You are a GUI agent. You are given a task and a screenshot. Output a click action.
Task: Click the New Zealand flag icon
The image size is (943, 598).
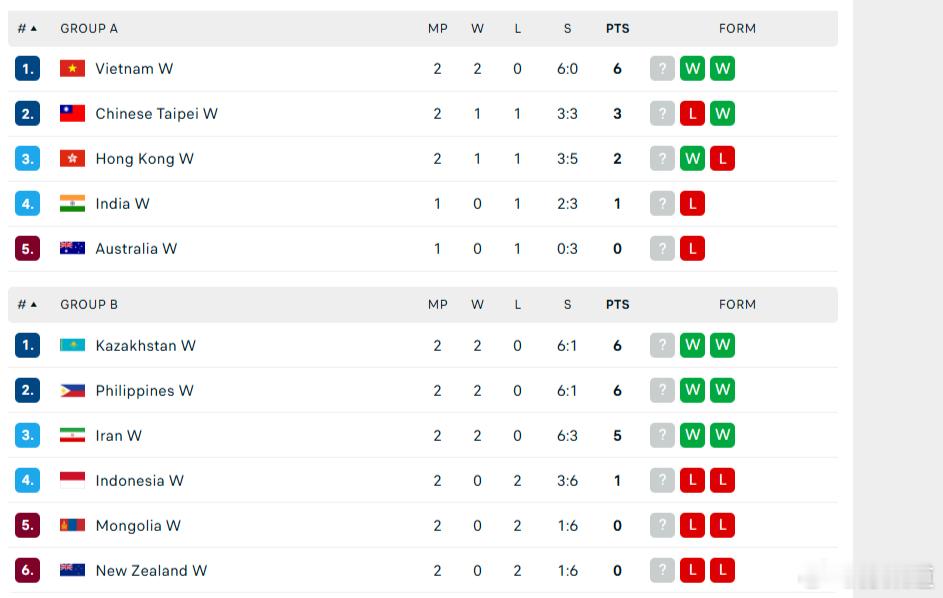click(x=72, y=570)
